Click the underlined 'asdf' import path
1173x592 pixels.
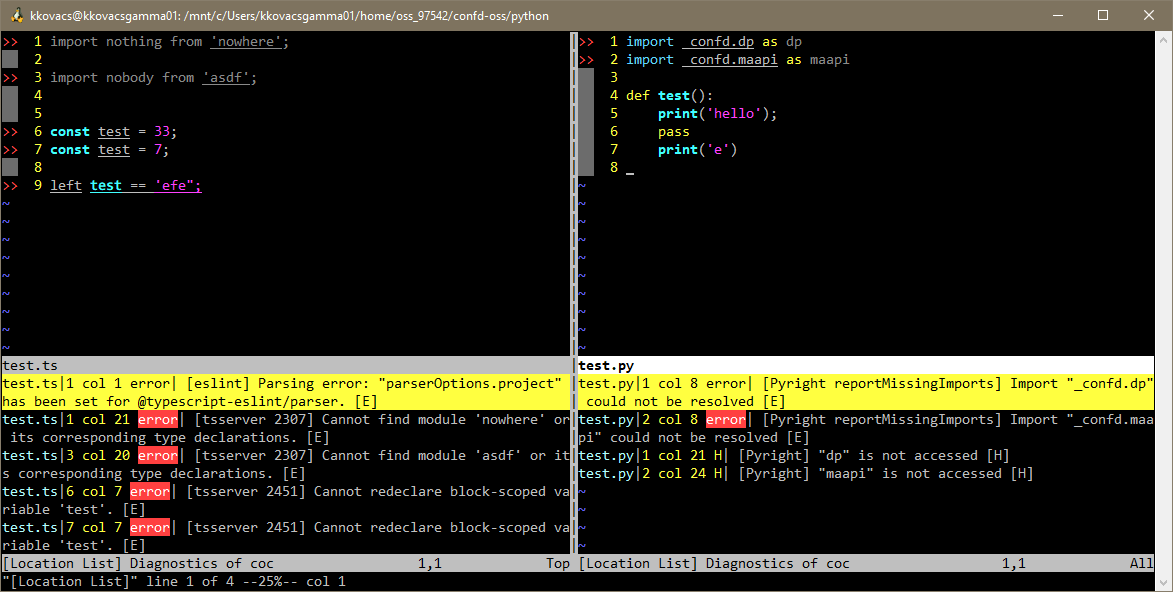(x=225, y=77)
